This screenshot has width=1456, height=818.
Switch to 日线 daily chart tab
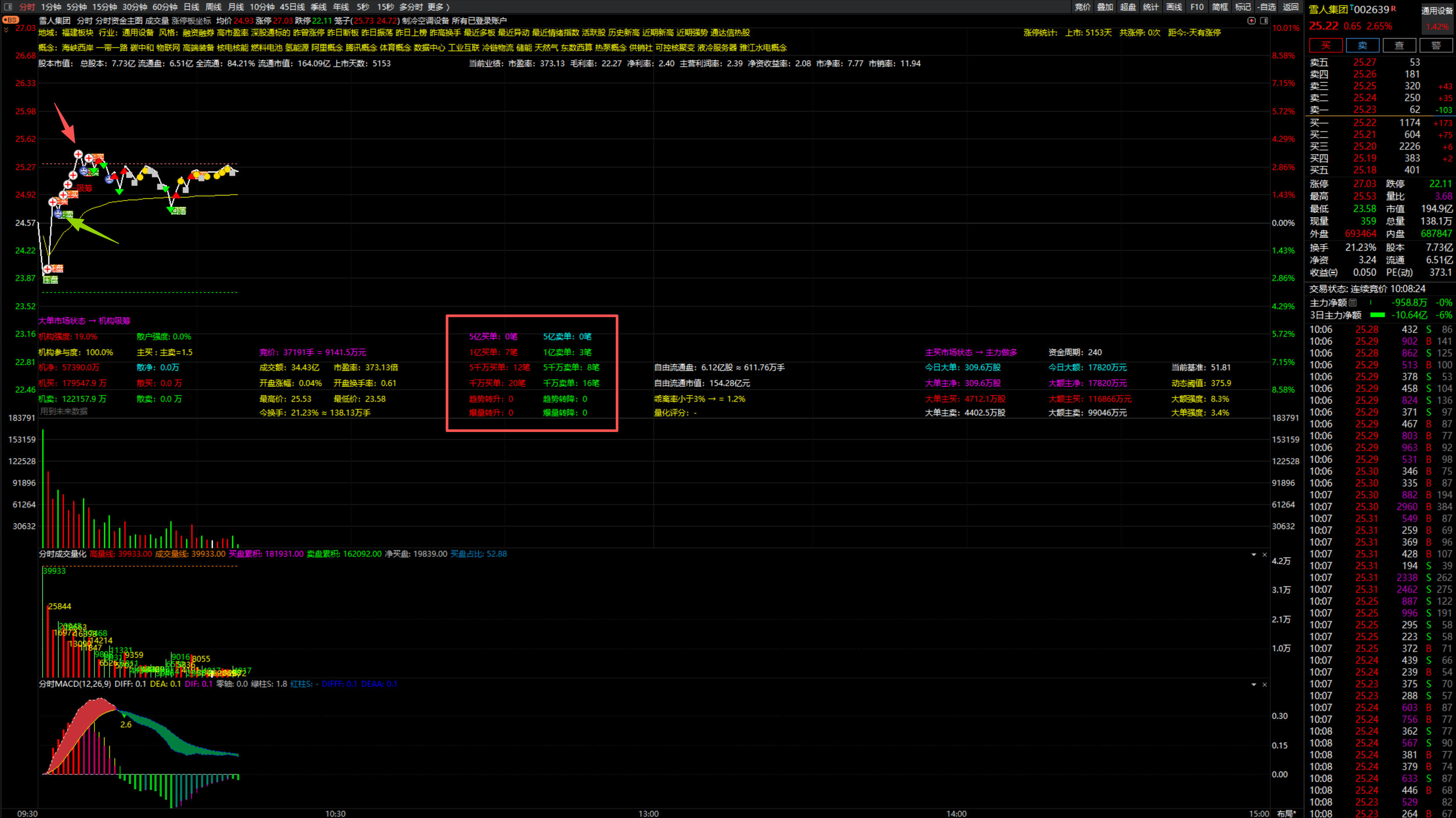[x=191, y=7]
